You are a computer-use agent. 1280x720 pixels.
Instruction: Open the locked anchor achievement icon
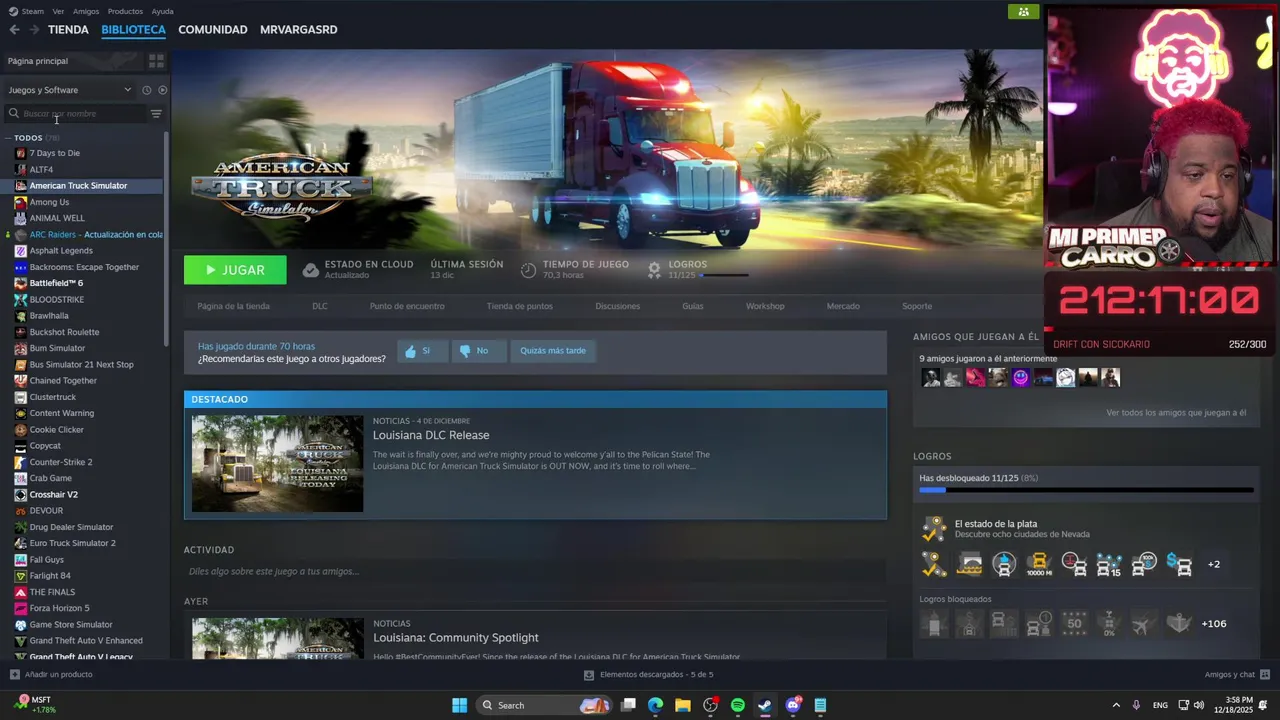tap(1179, 624)
